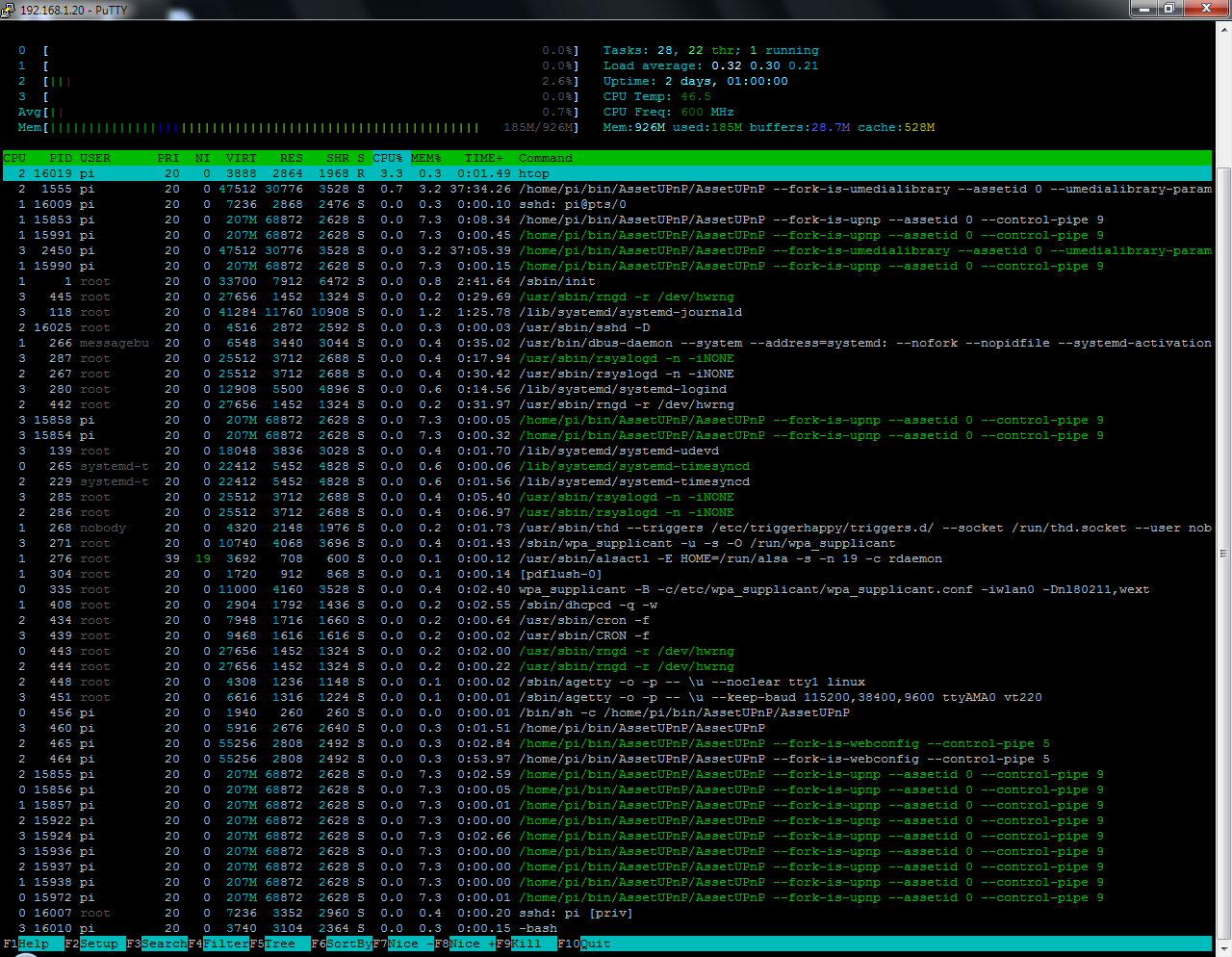
Task: Click F3 Search function key
Action: click(157, 944)
